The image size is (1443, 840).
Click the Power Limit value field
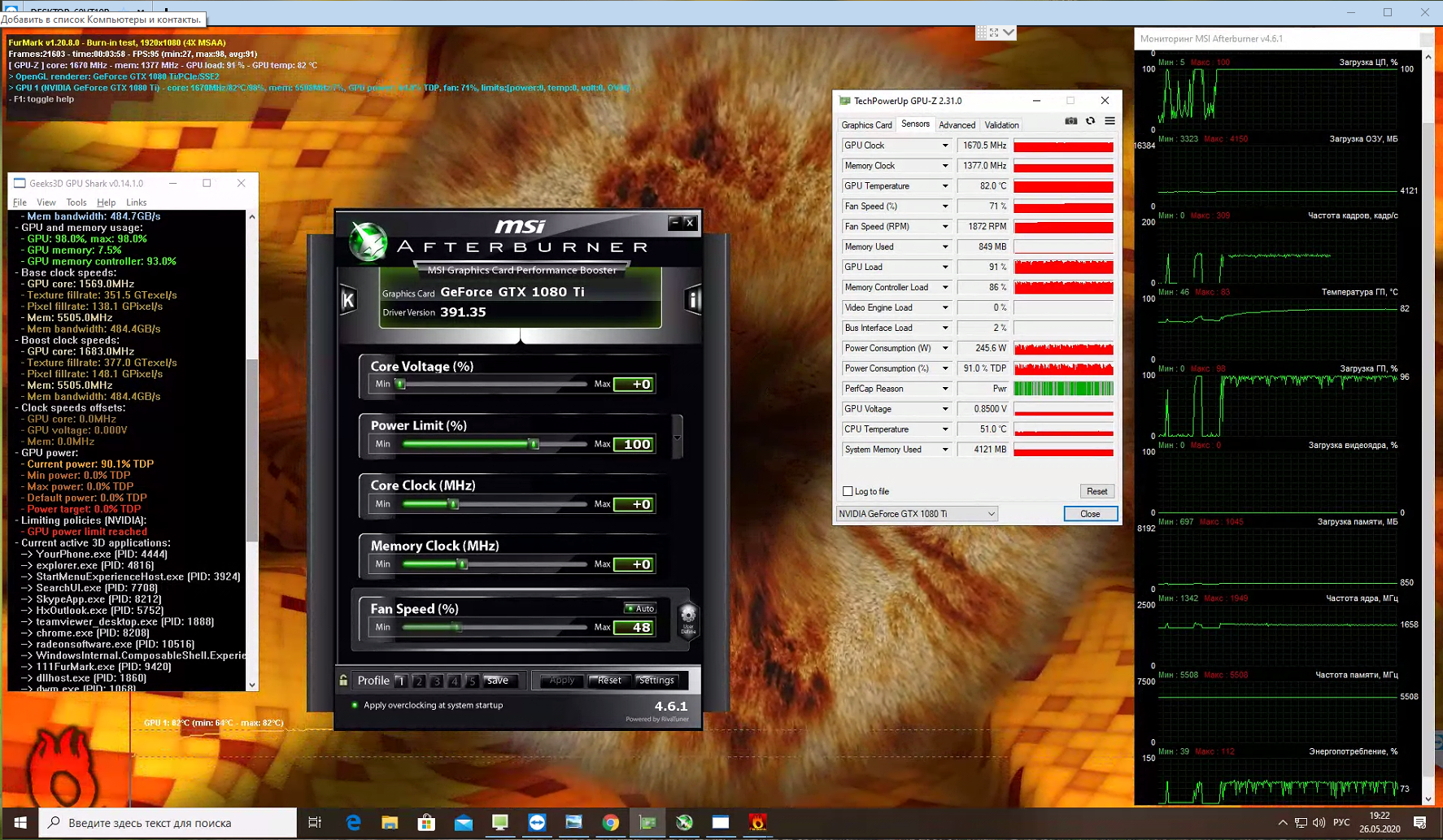(x=634, y=444)
